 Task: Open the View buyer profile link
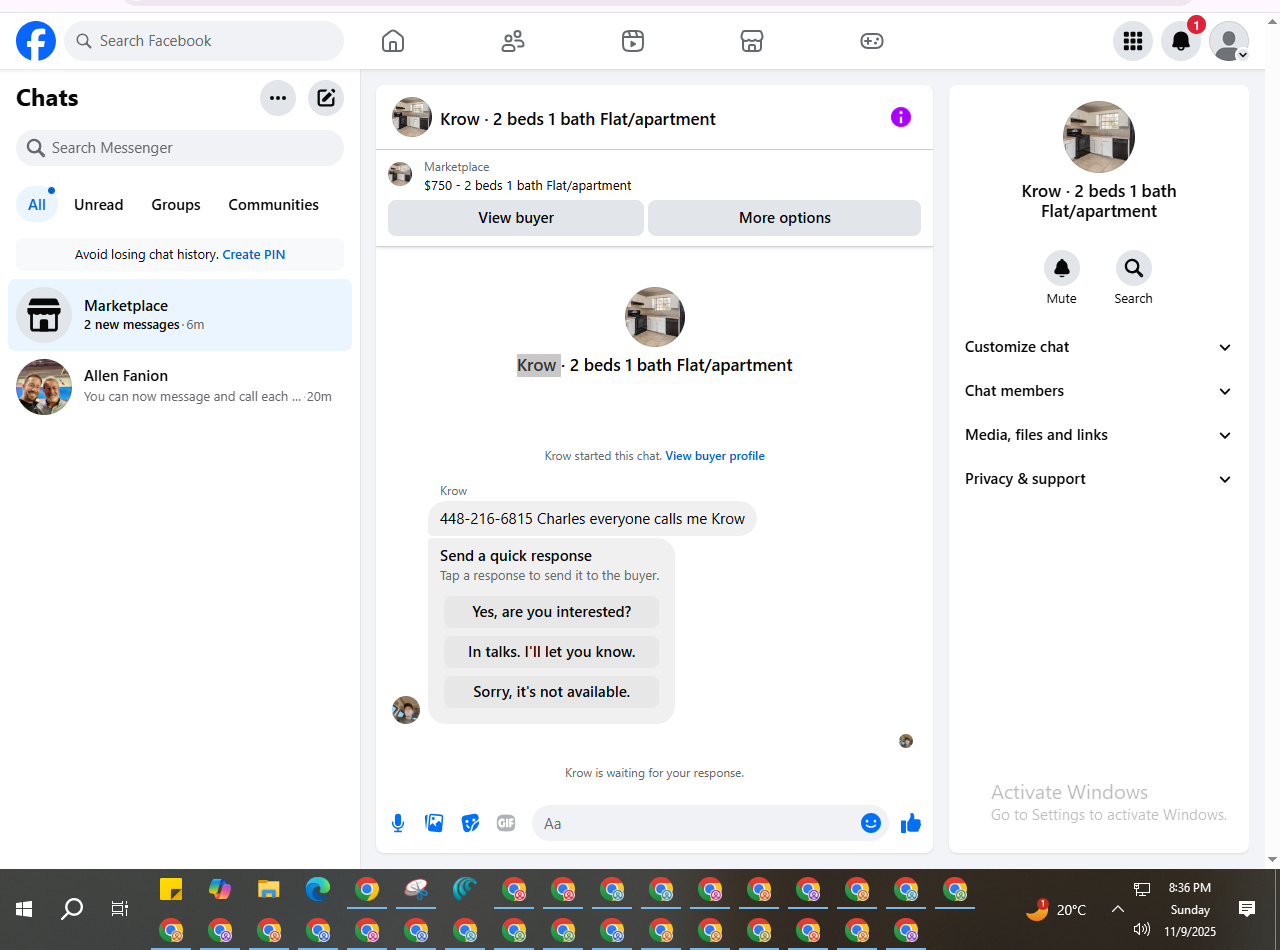tap(715, 456)
